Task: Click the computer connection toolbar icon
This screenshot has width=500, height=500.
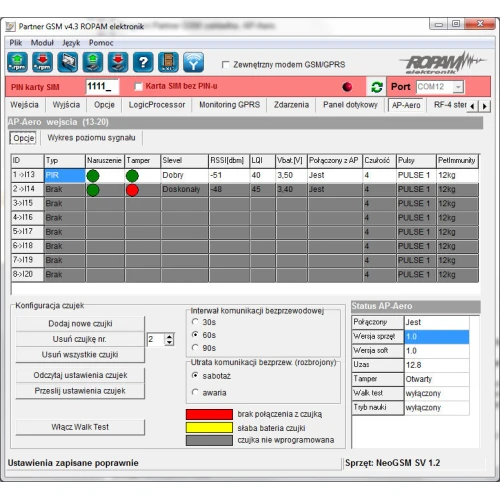Action: [68, 62]
